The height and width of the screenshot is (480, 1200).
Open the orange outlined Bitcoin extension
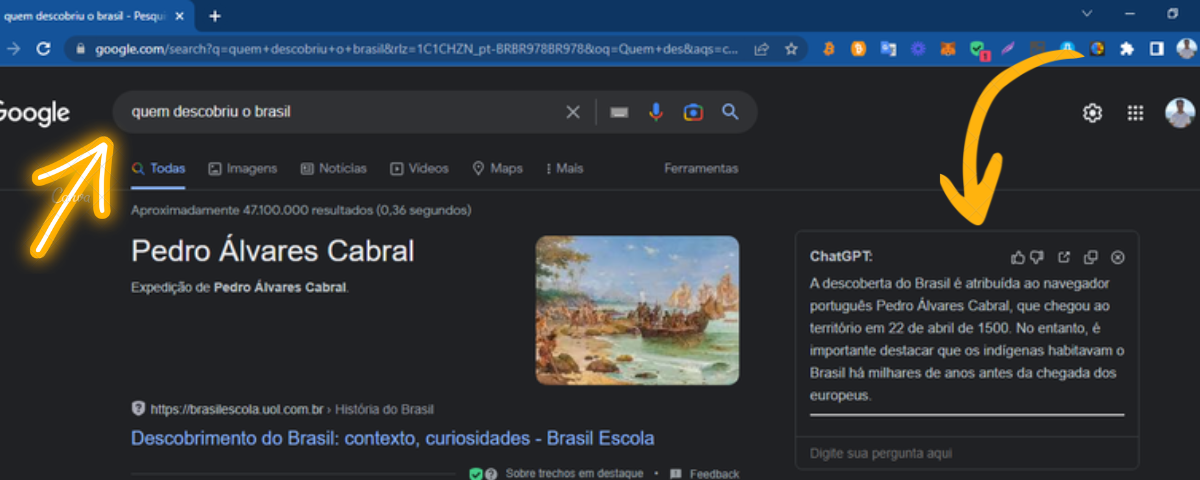pyautogui.click(x=828, y=48)
